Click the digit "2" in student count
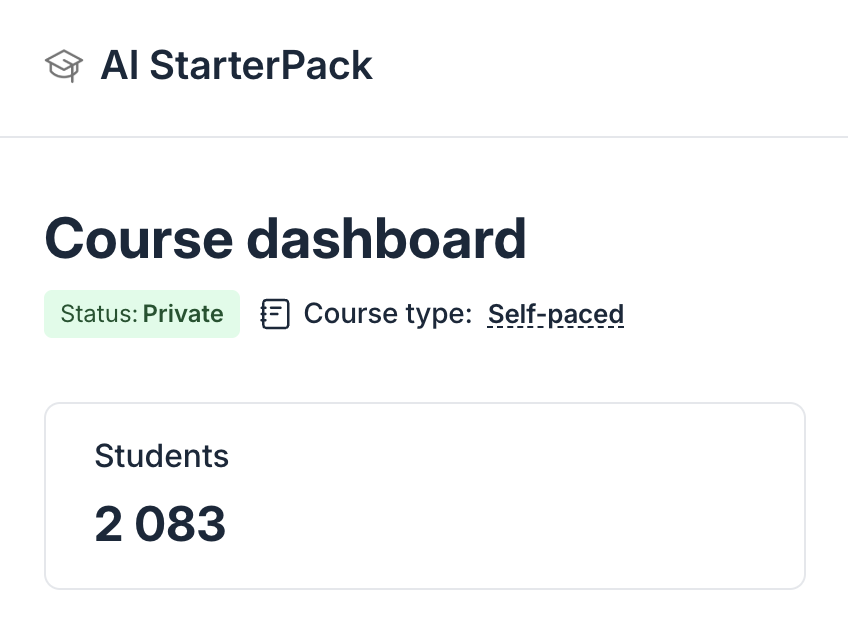Screen dimensions: 848x638 click(108, 524)
